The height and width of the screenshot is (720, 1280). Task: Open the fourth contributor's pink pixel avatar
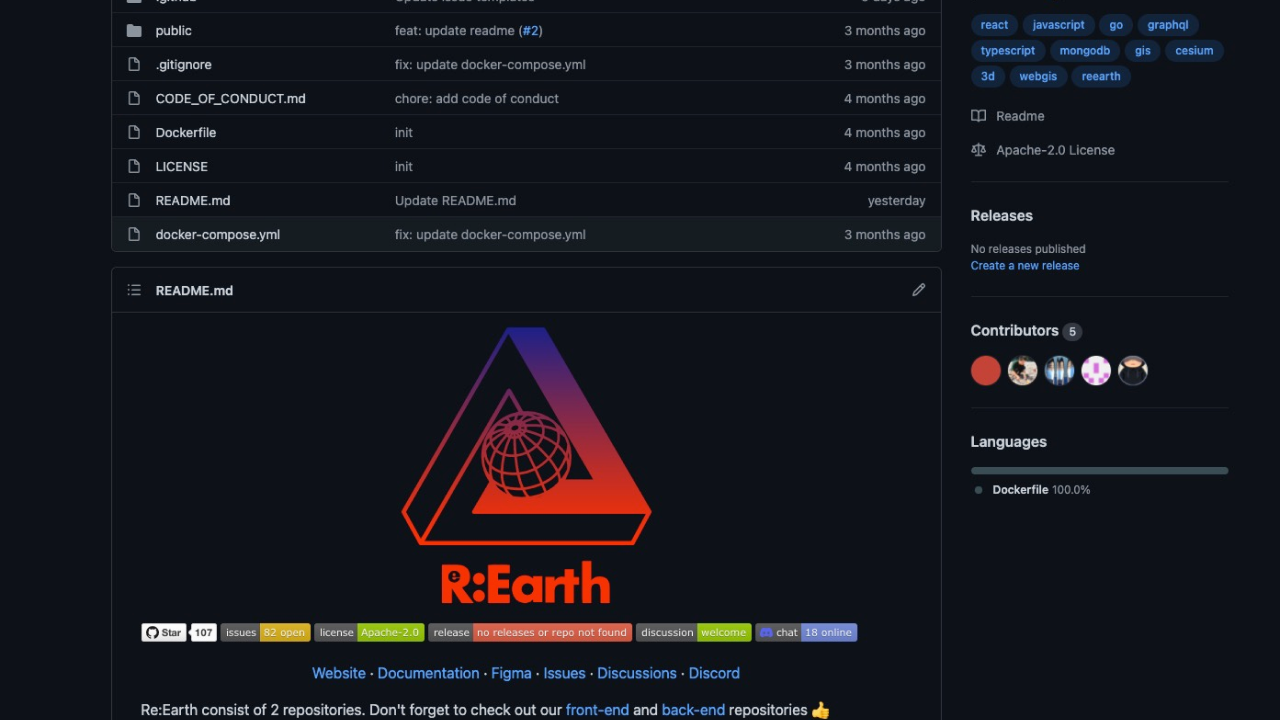pyautogui.click(x=1096, y=371)
